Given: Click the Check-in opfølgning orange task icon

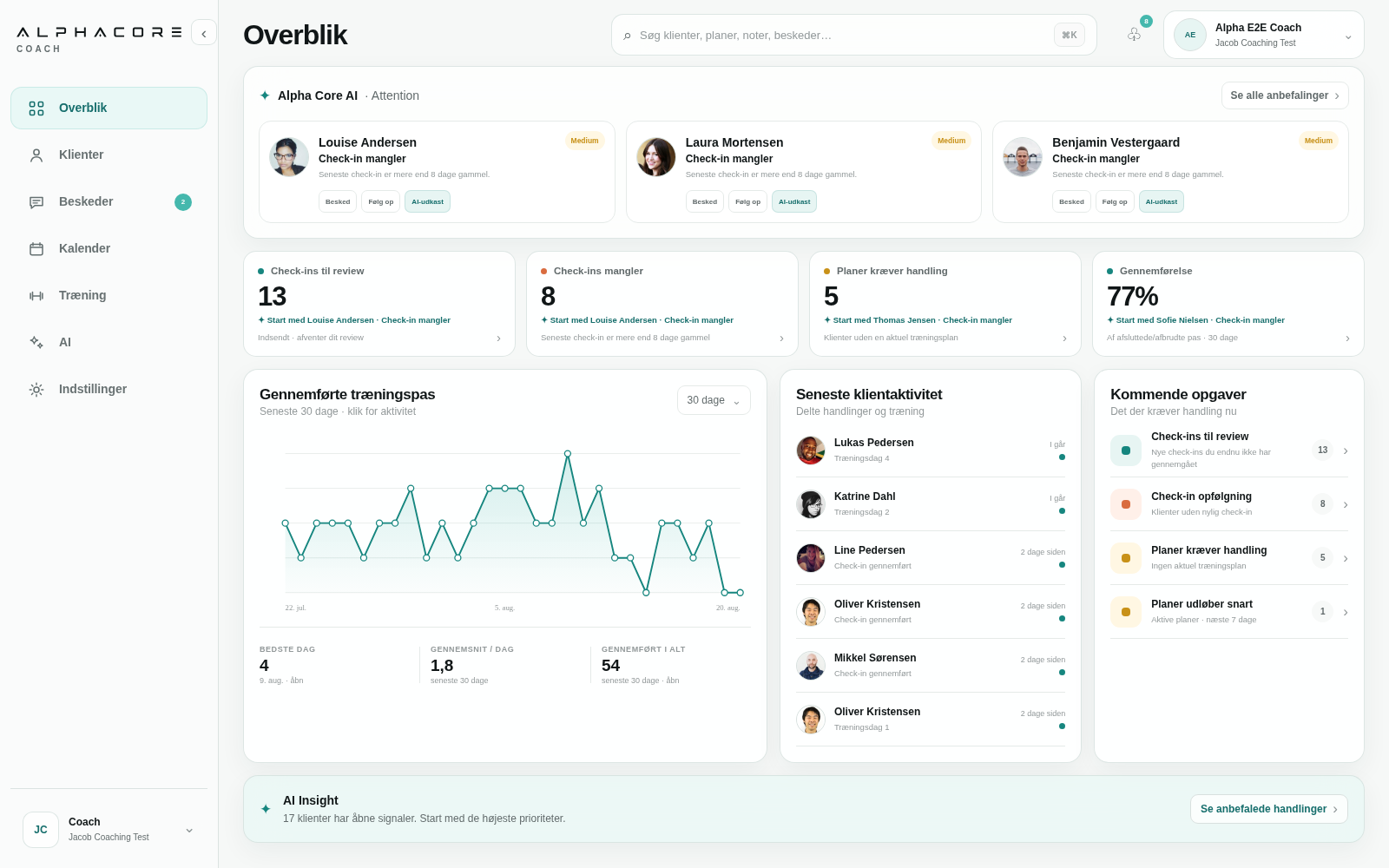Looking at the screenshot, I should (x=1126, y=504).
